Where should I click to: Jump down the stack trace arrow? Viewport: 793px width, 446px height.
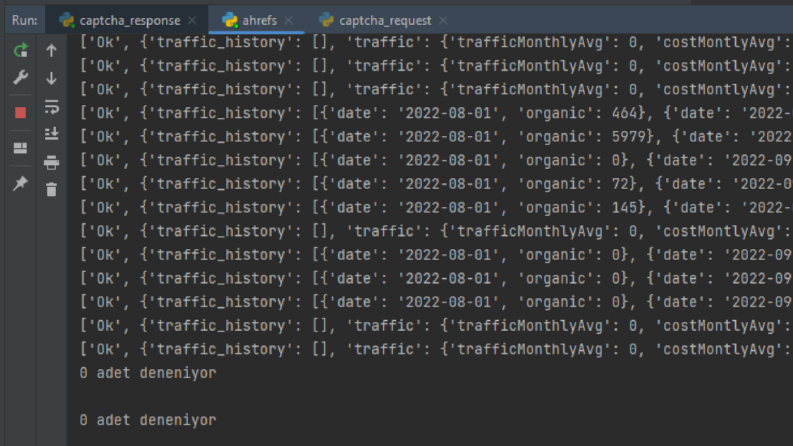click(51, 78)
